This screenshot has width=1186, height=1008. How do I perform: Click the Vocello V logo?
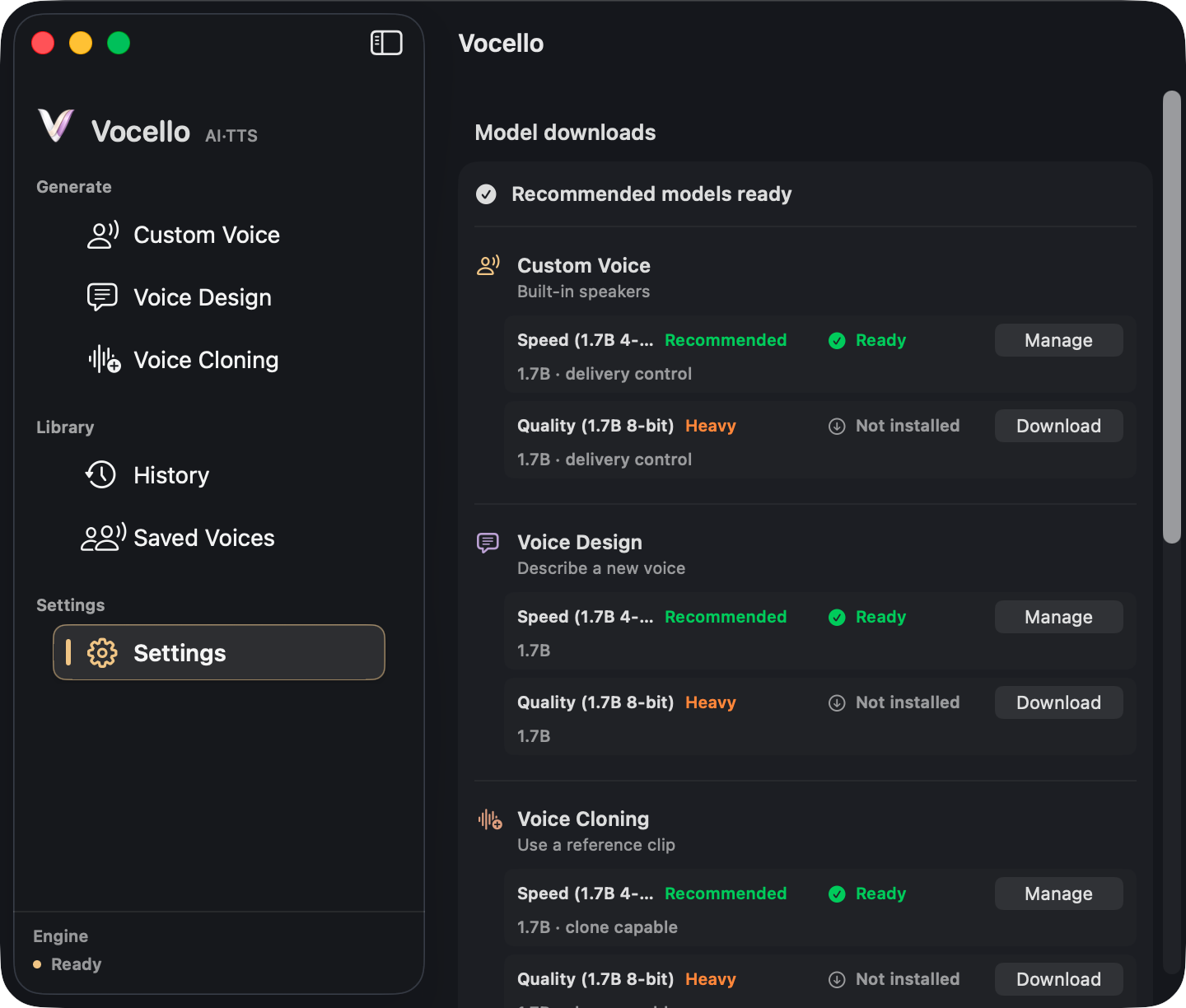[x=56, y=126]
